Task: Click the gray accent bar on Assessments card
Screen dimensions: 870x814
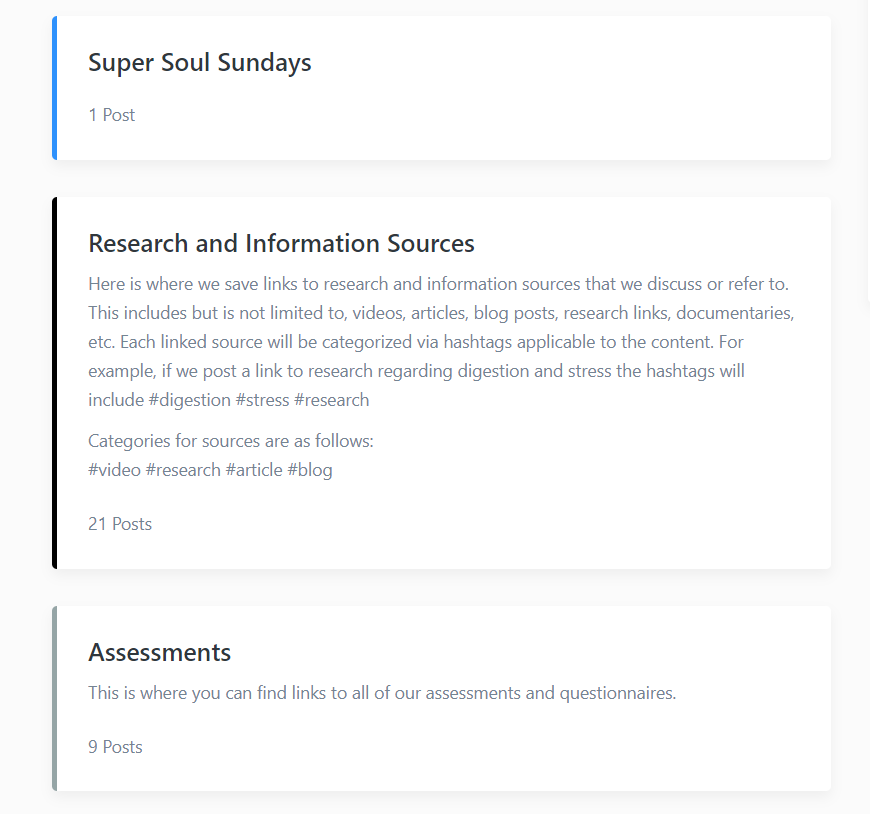Action: pos(55,698)
